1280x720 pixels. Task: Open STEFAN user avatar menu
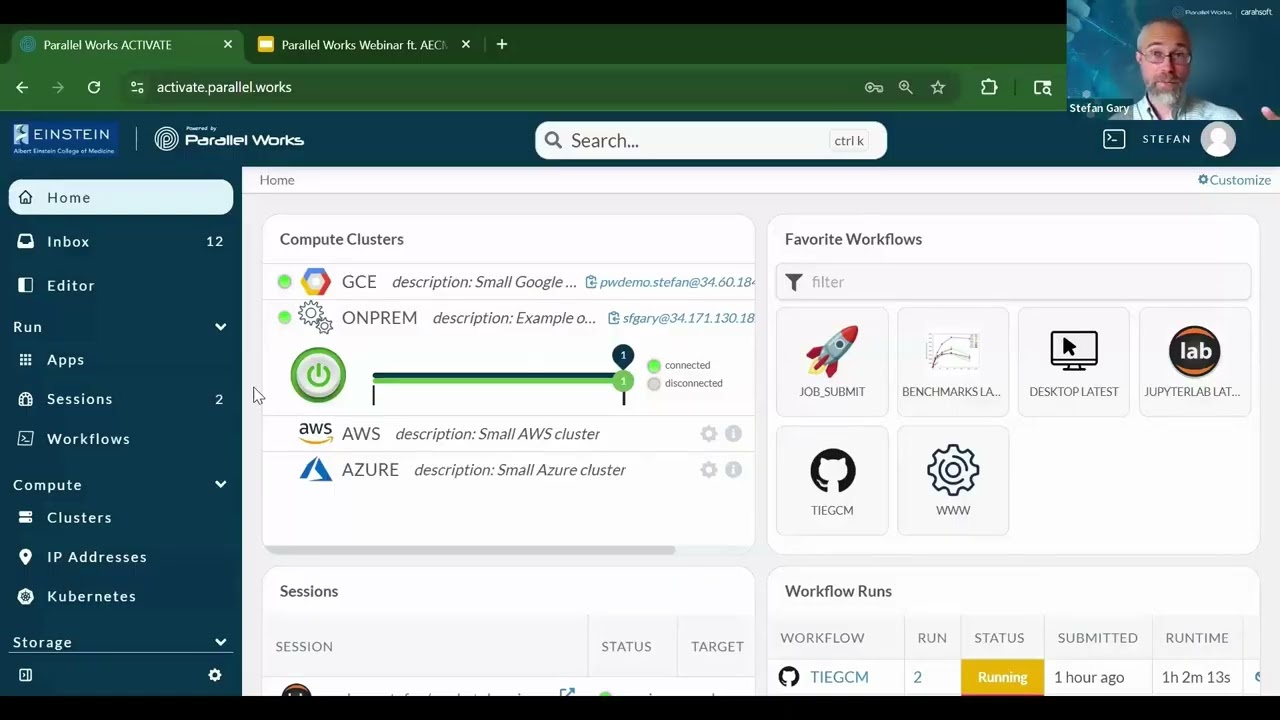tap(1218, 139)
